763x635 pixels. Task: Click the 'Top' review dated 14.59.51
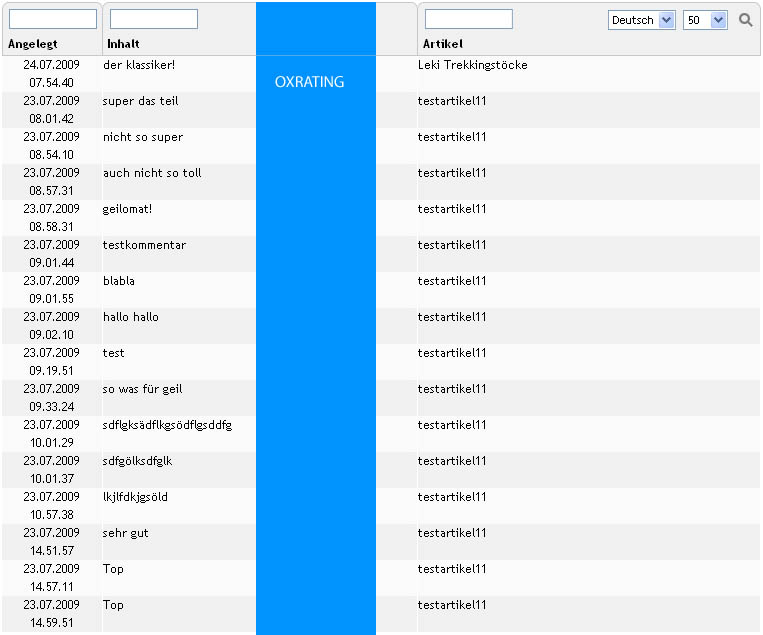point(113,605)
